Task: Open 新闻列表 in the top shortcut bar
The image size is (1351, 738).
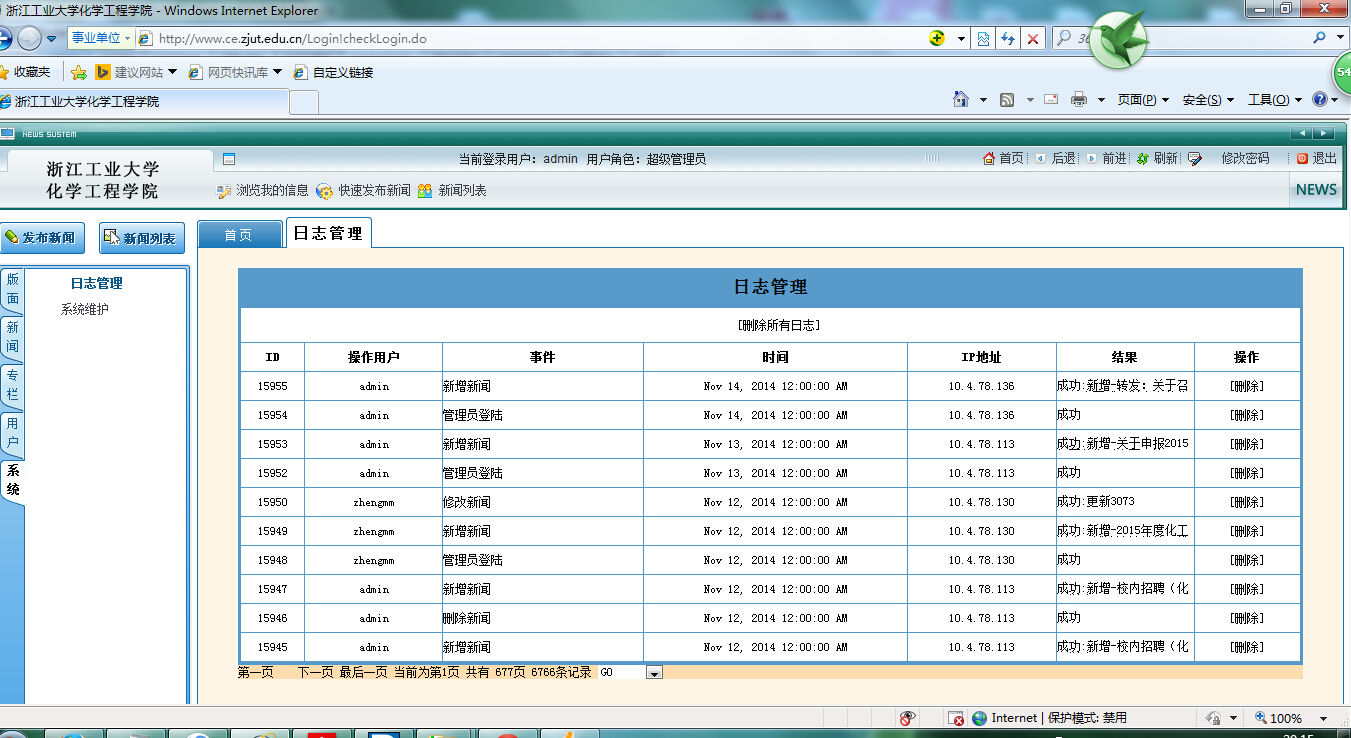Action: point(452,190)
